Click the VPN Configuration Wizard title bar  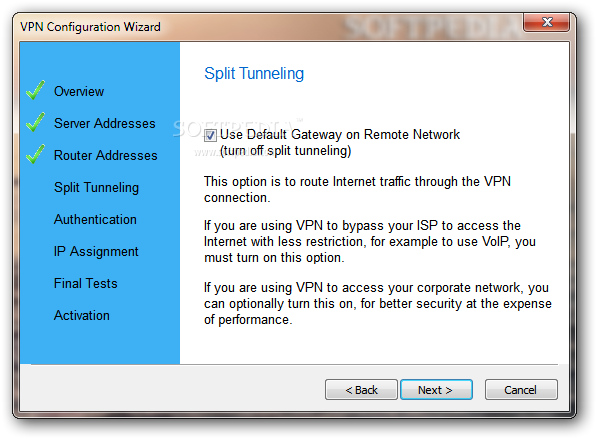pos(267,27)
